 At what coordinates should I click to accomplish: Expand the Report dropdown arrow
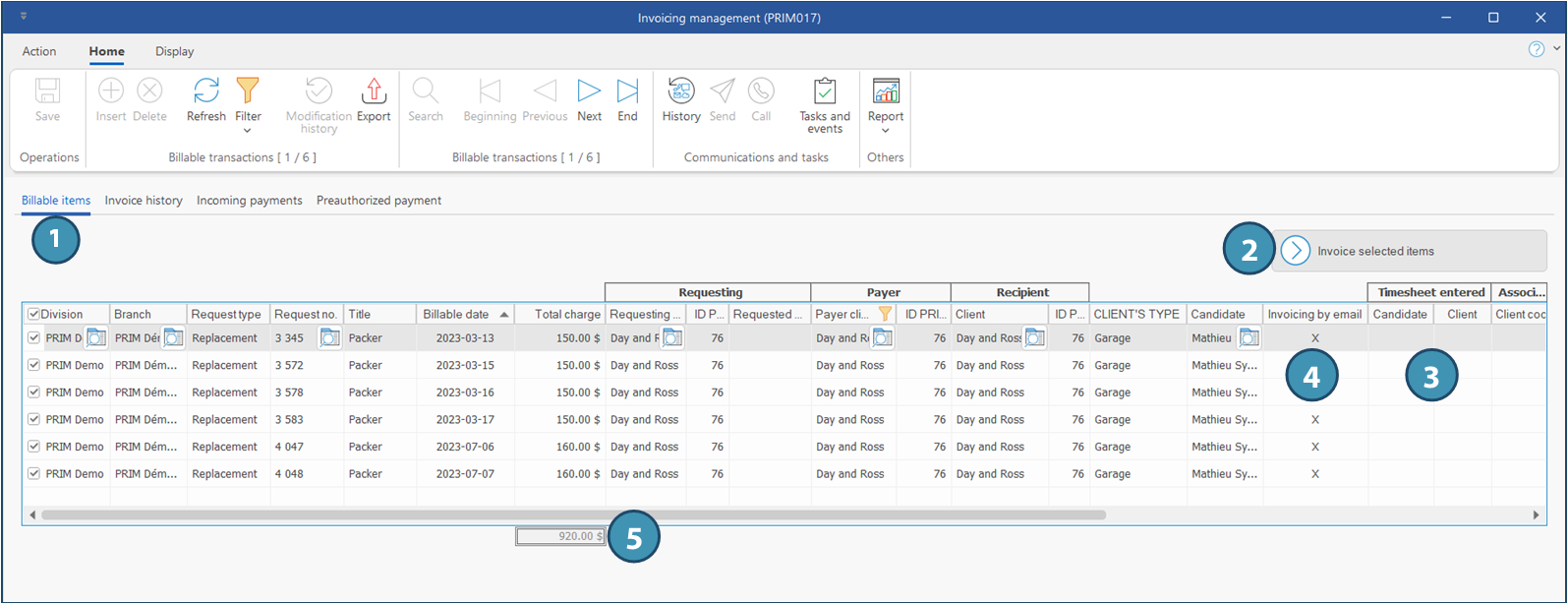tap(885, 131)
